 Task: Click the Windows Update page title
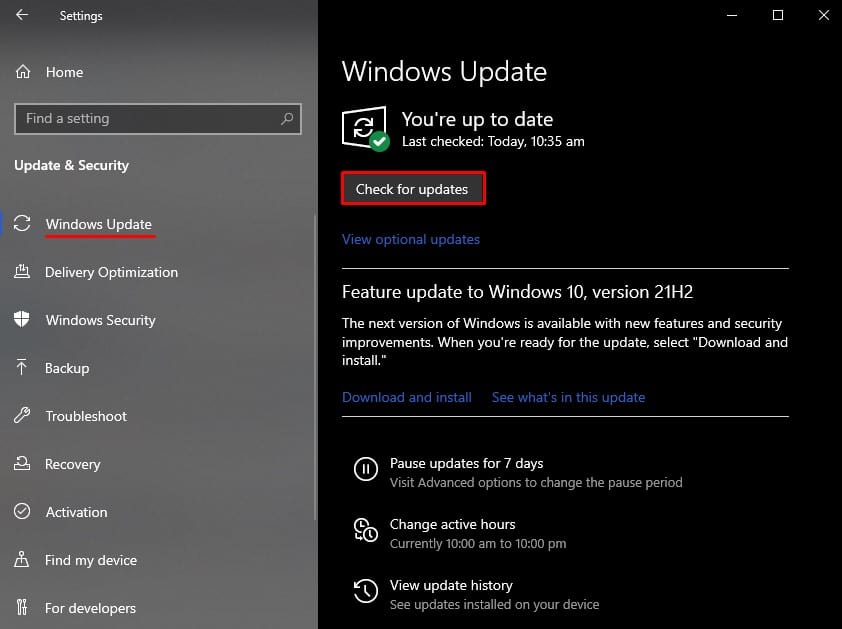pos(445,71)
